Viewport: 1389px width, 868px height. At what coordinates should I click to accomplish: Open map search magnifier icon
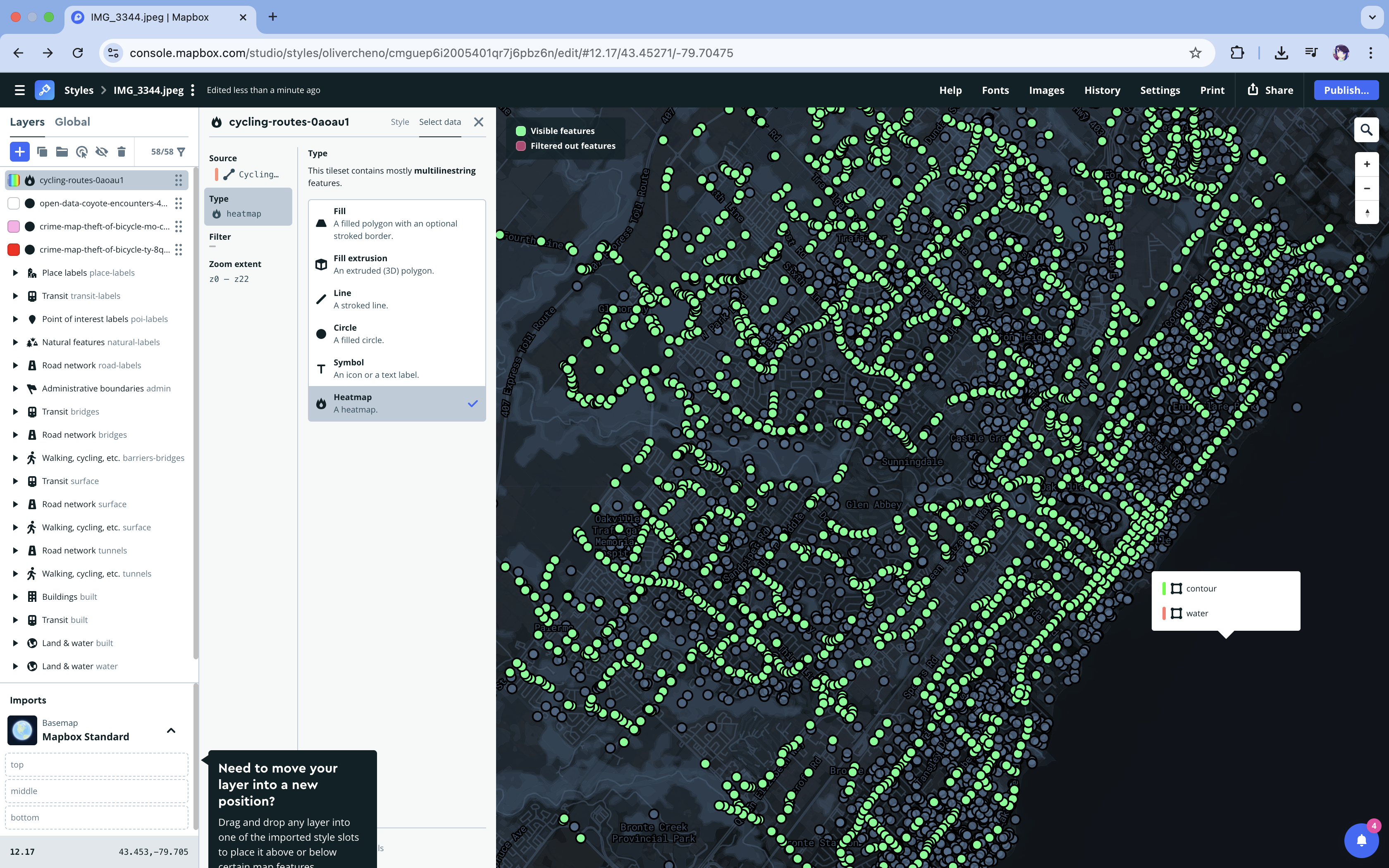tap(1366, 130)
